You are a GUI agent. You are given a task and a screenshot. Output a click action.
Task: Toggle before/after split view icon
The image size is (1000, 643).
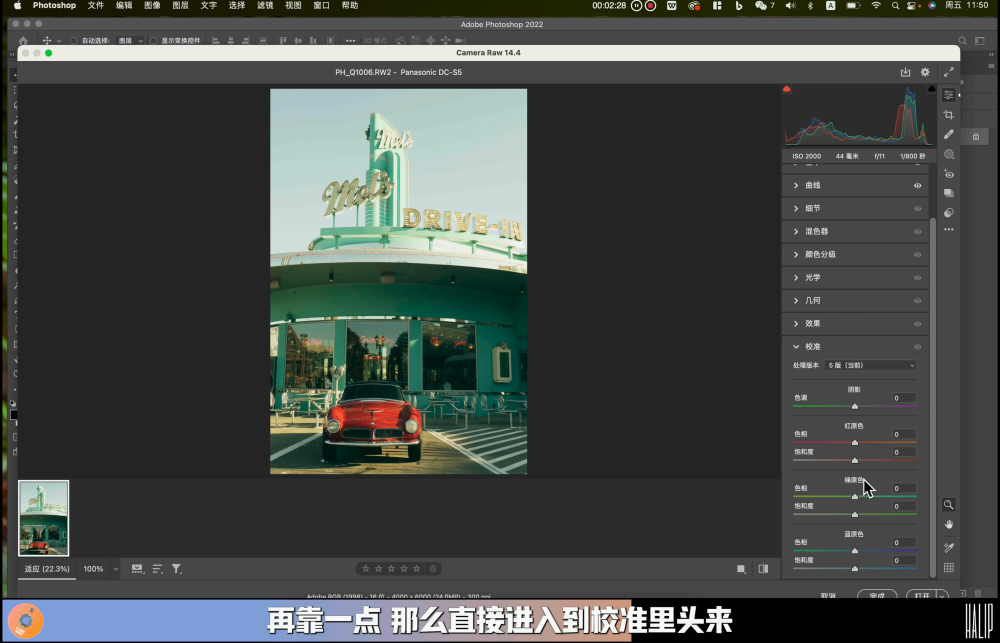[x=763, y=568]
